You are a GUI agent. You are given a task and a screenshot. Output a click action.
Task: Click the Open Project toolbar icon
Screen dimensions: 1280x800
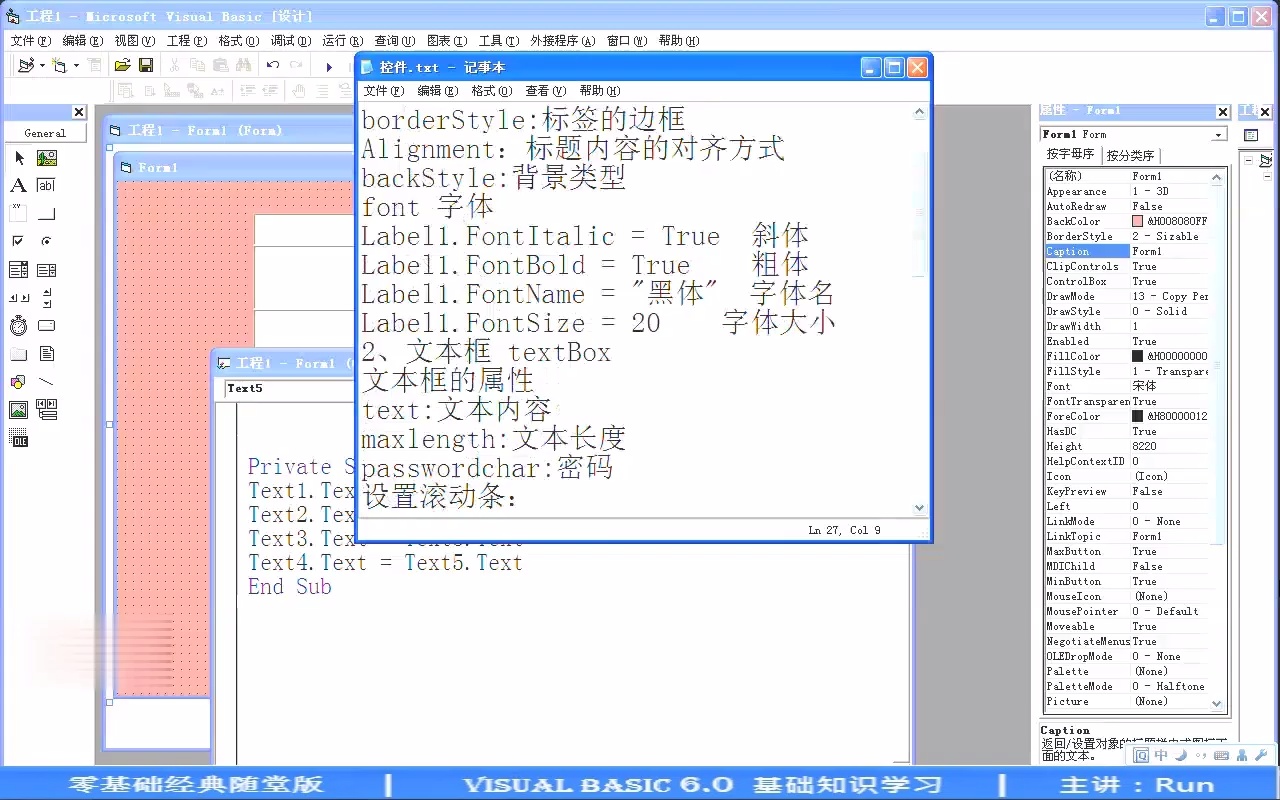tap(122, 64)
